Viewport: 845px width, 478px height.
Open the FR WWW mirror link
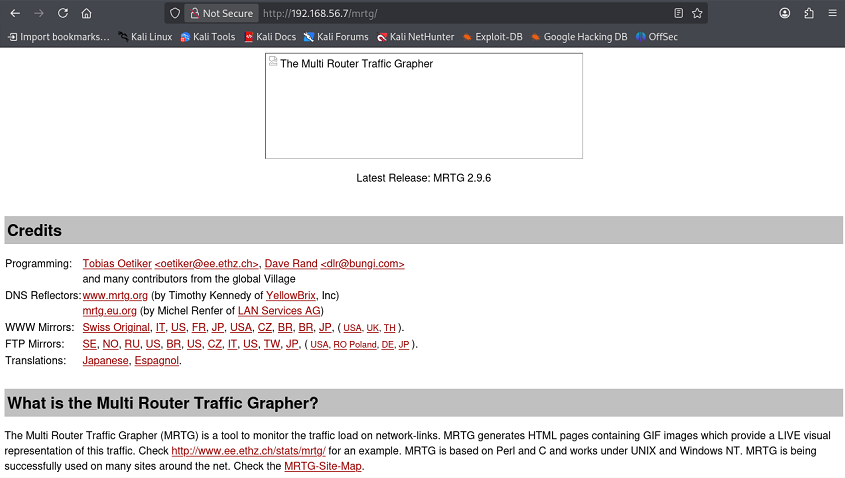[199, 328]
